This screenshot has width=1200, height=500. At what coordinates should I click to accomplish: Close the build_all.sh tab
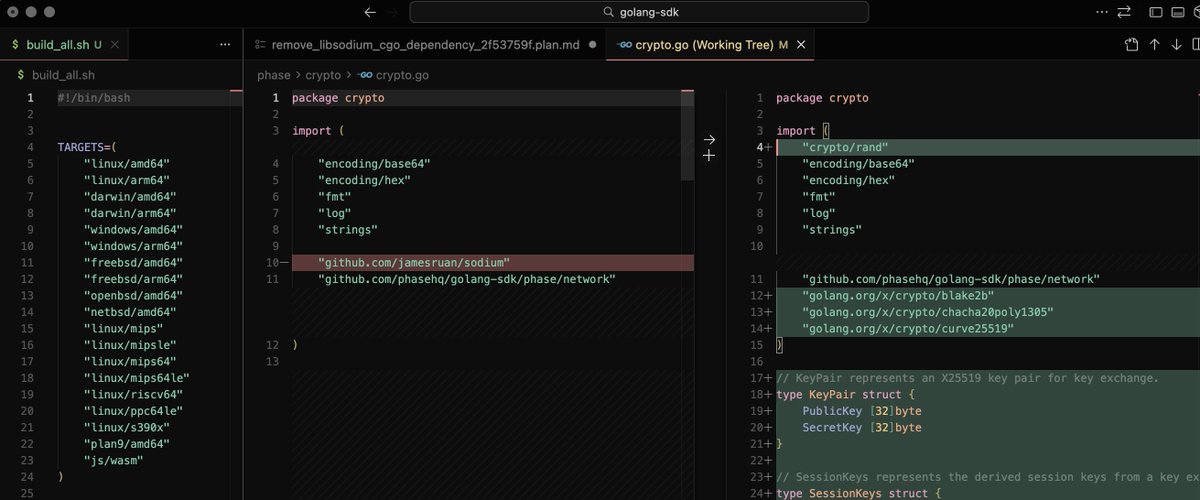[x=113, y=45]
